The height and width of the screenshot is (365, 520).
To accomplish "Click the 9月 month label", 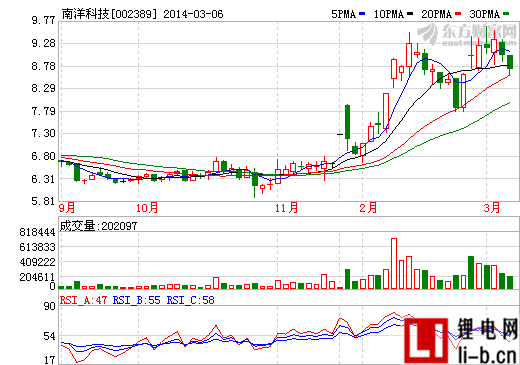I will click(x=67, y=208).
